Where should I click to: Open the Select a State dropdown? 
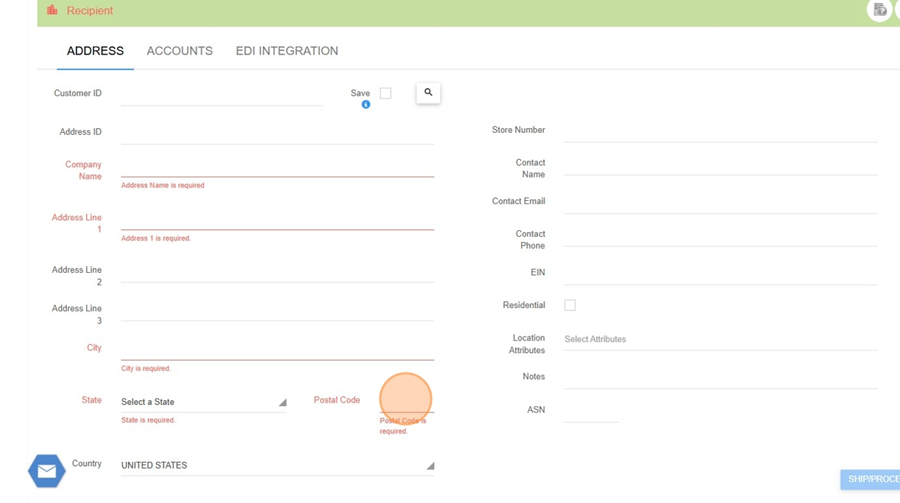[203, 402]
